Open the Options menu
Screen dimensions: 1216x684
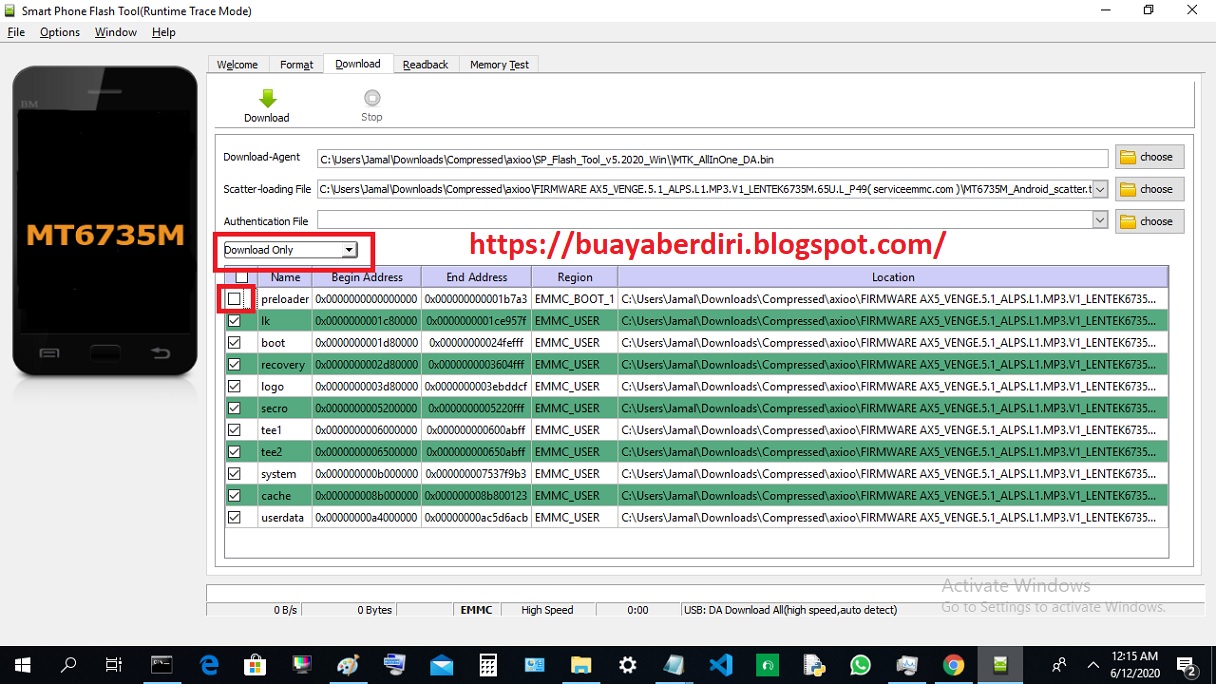59,31
